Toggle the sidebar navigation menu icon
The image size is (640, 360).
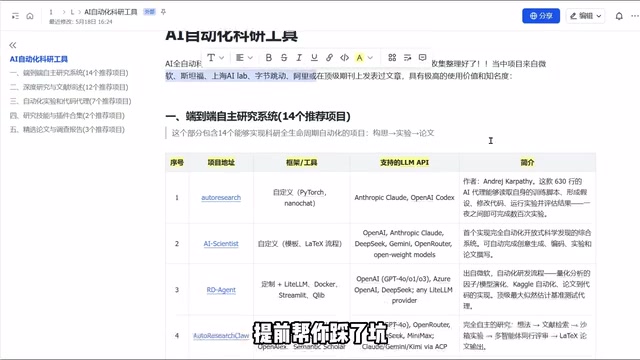point(15,16)
